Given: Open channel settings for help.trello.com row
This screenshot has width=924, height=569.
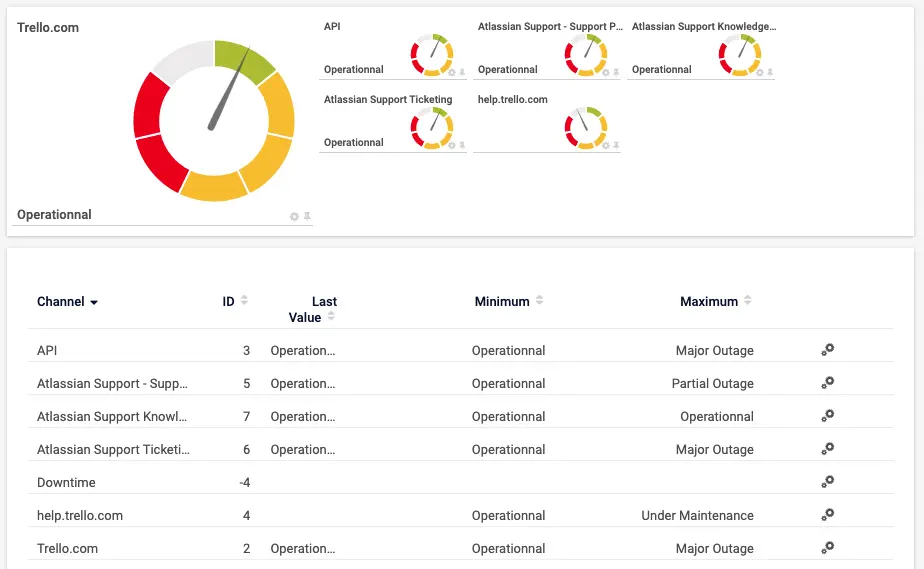Looking at the screenshot, I should [827, 515].
